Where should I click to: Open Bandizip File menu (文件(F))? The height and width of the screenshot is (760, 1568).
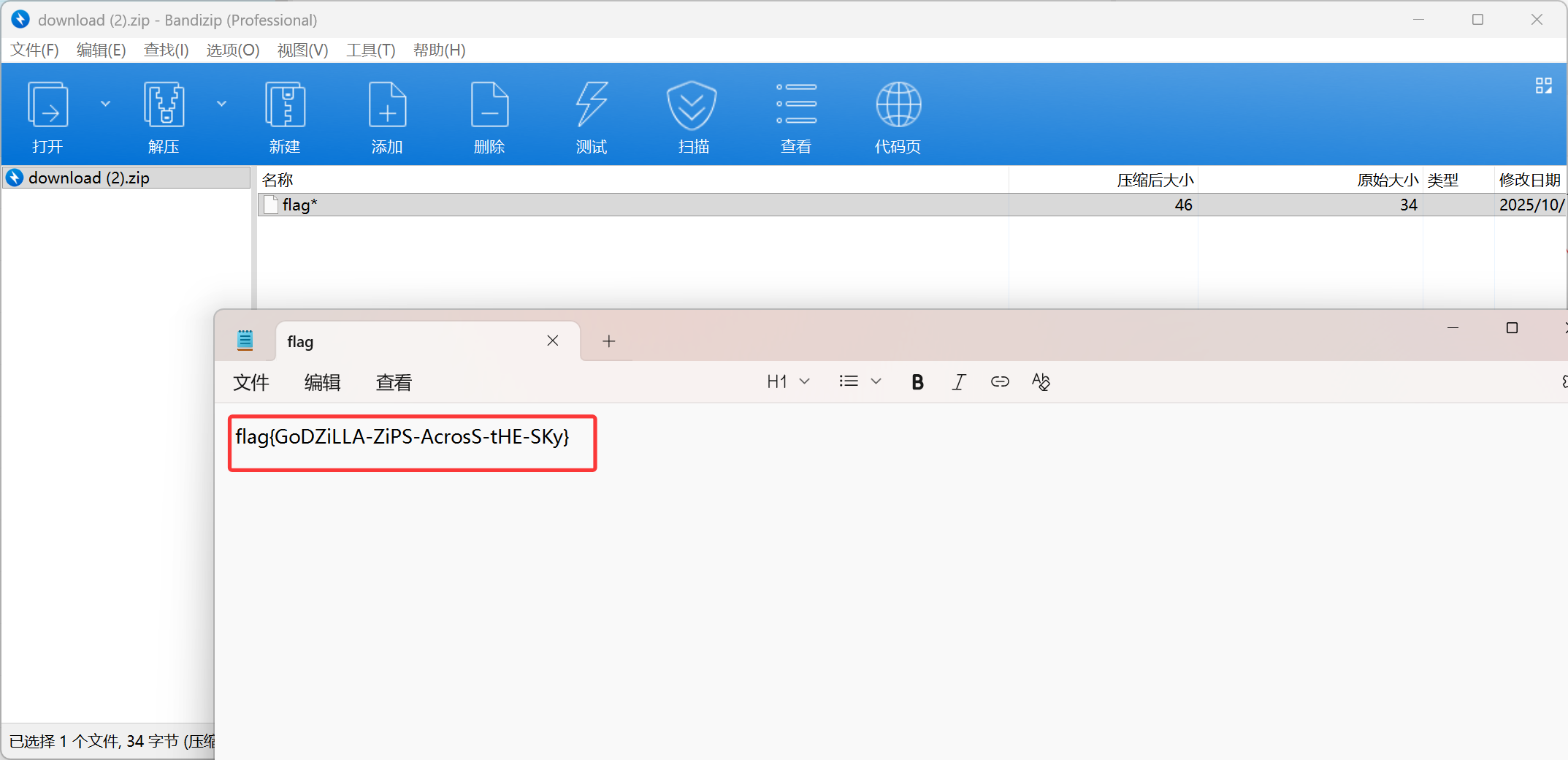34,50
